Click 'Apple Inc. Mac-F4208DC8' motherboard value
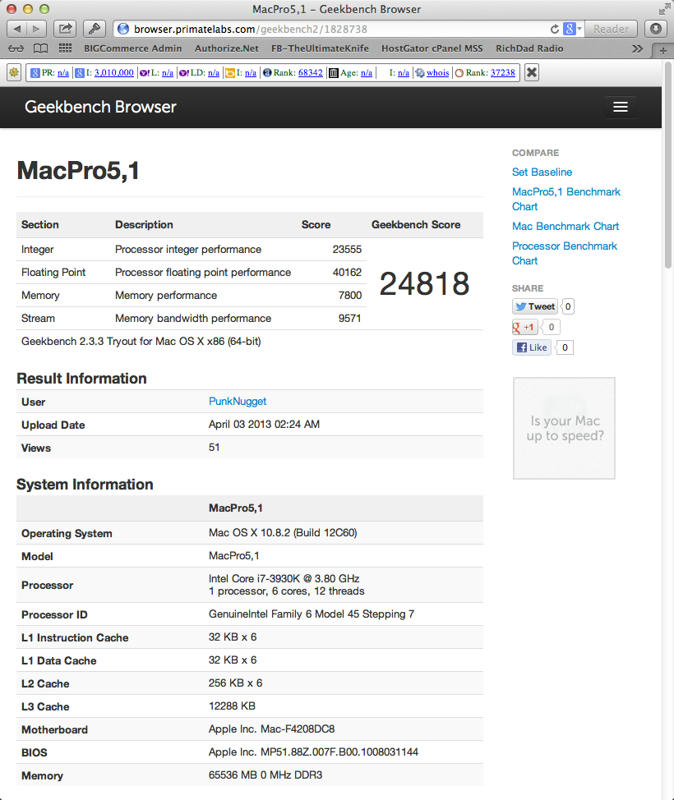Viewport: 674px width, 800px height. tap(271, 729)
